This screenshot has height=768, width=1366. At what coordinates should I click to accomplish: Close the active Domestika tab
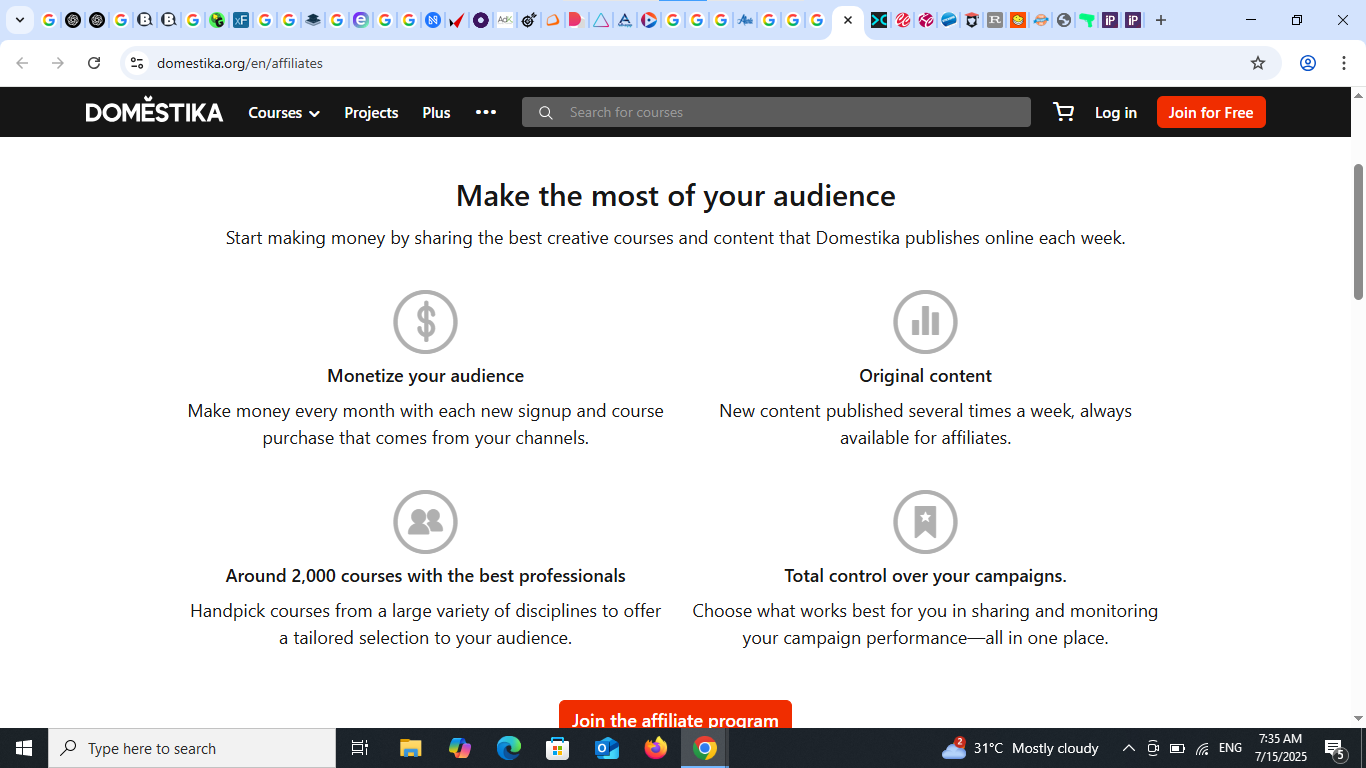point(847,20)
